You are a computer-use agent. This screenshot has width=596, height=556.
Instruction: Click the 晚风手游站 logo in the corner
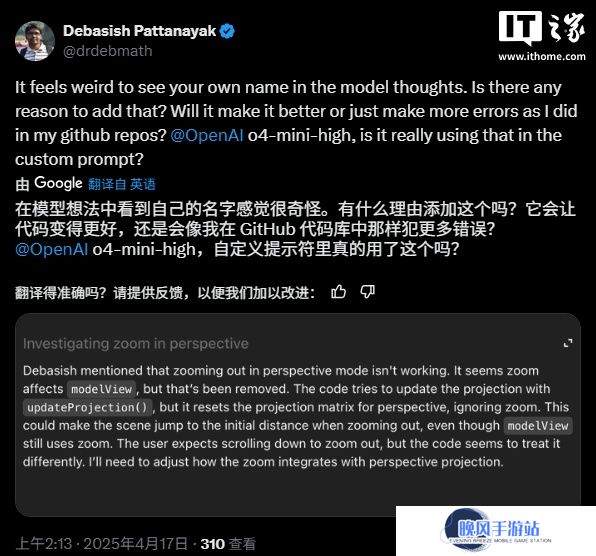coord(498,530)
